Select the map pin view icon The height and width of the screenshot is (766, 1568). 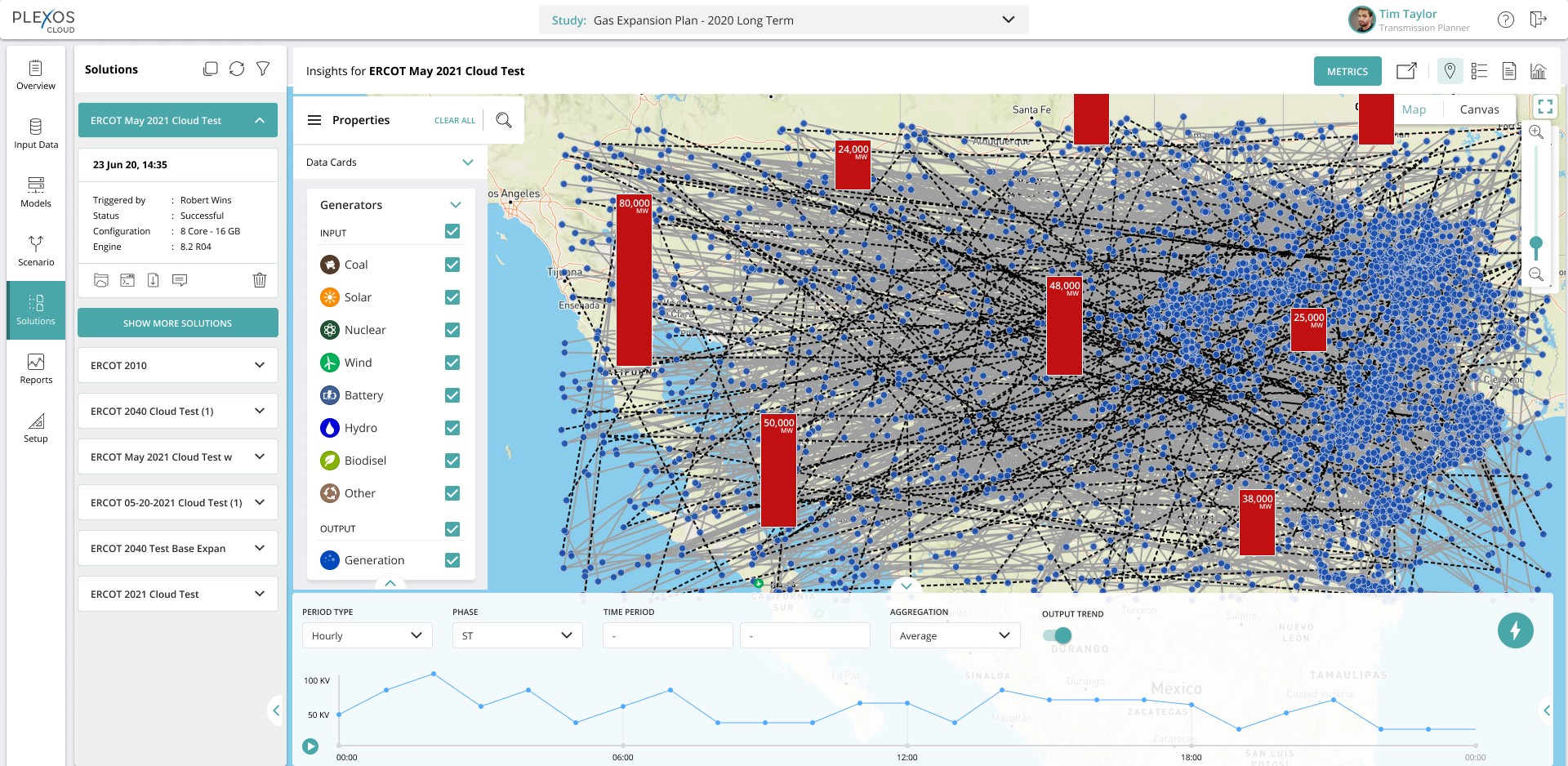pos(1450,71)
